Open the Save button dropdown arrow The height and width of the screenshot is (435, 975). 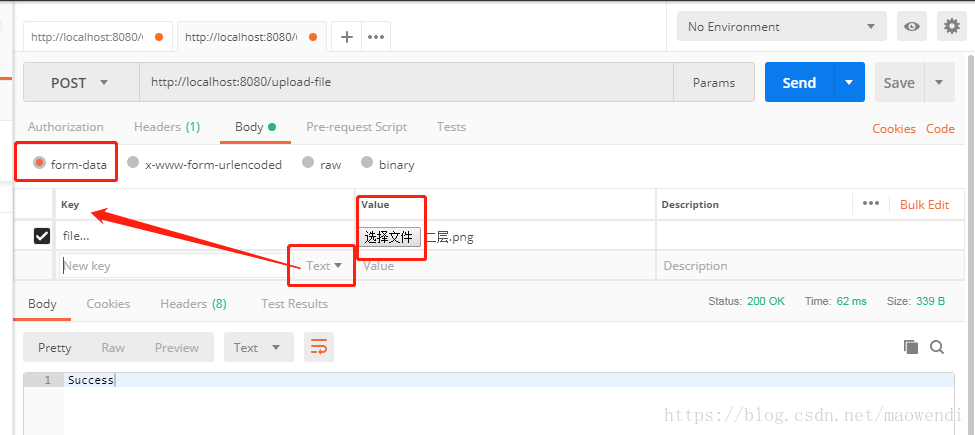(x=939, y=83)
